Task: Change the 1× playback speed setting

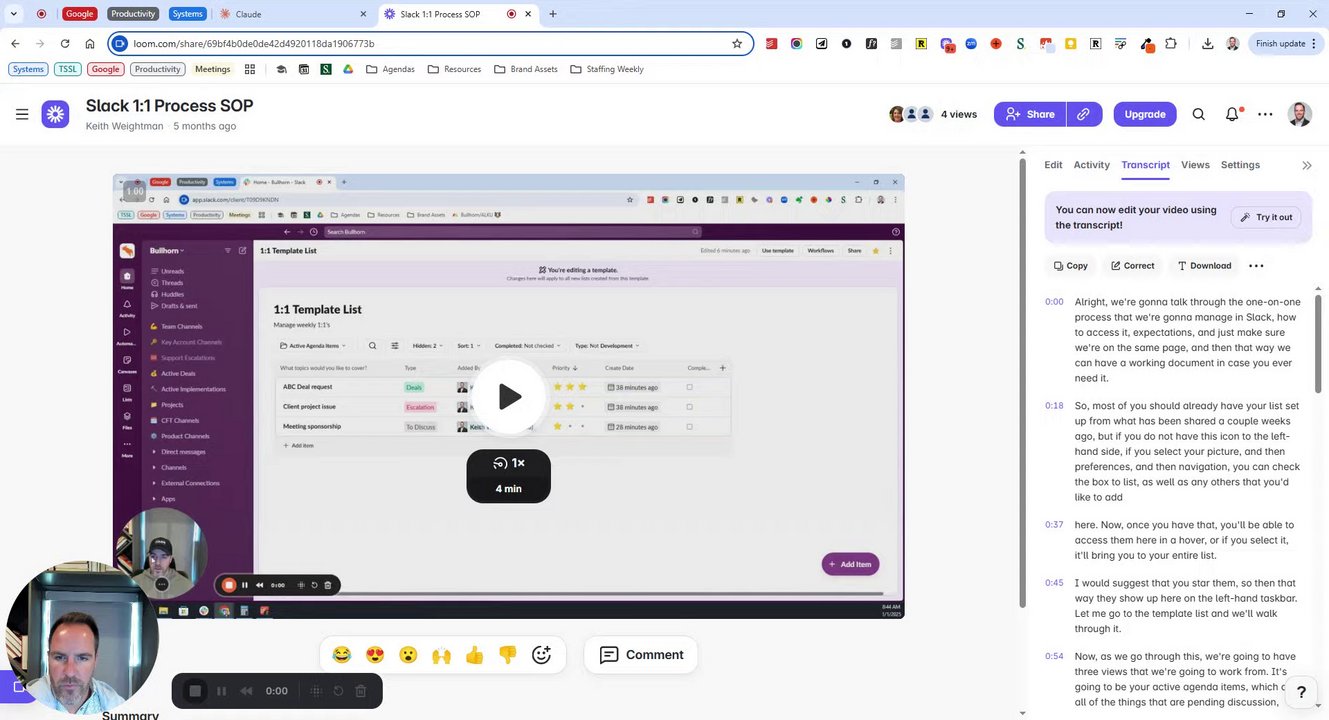Action: [x=509, y=464]
